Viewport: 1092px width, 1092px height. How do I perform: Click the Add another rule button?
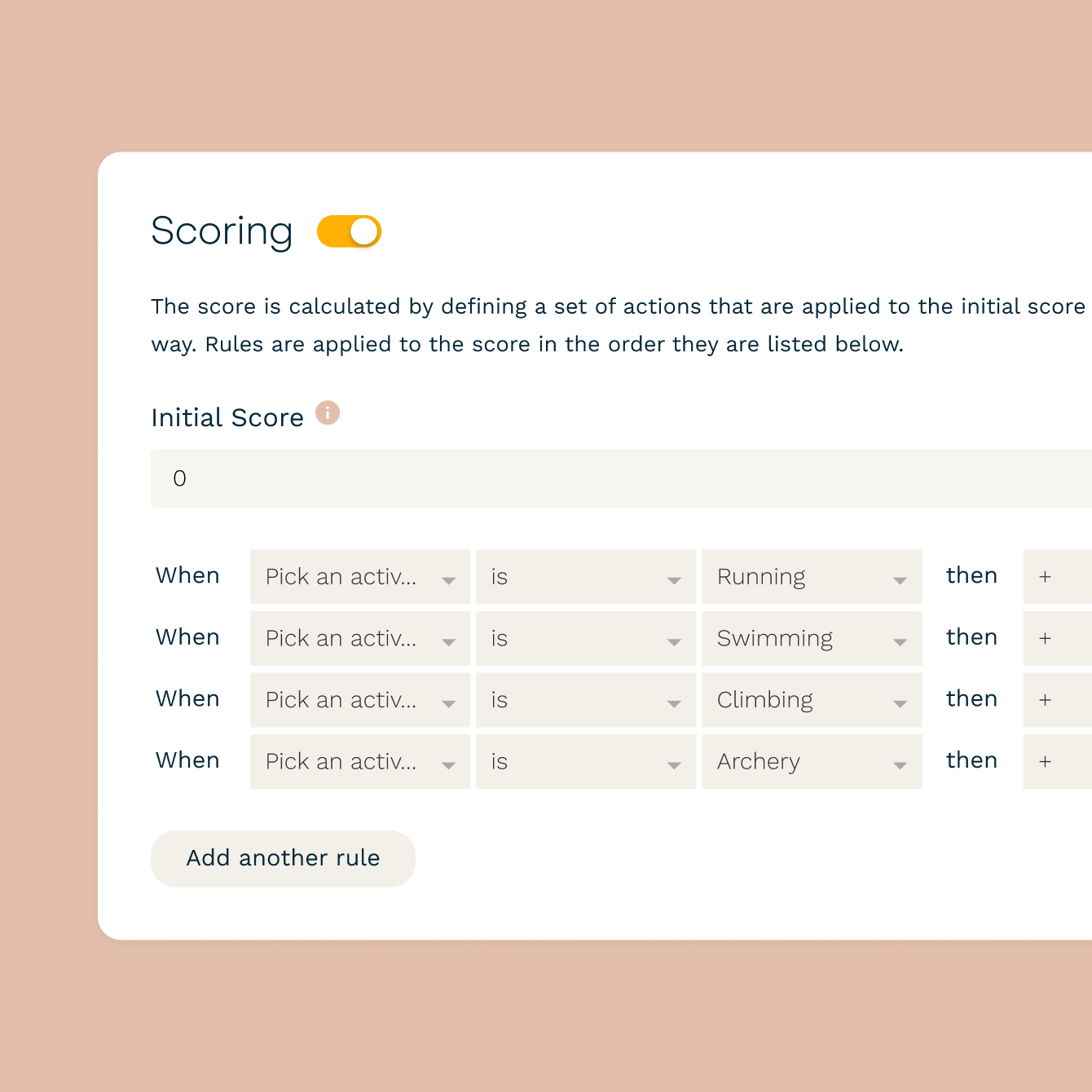click(x=283, y=858)
